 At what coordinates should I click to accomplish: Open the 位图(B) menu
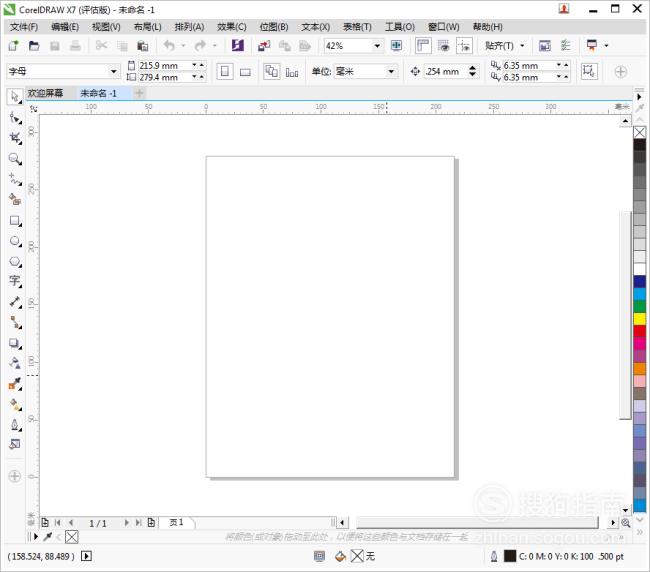coord(274,27)
